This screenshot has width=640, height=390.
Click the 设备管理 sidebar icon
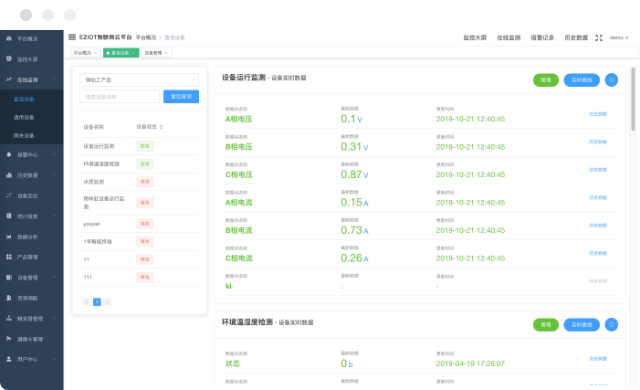[9, 277]
